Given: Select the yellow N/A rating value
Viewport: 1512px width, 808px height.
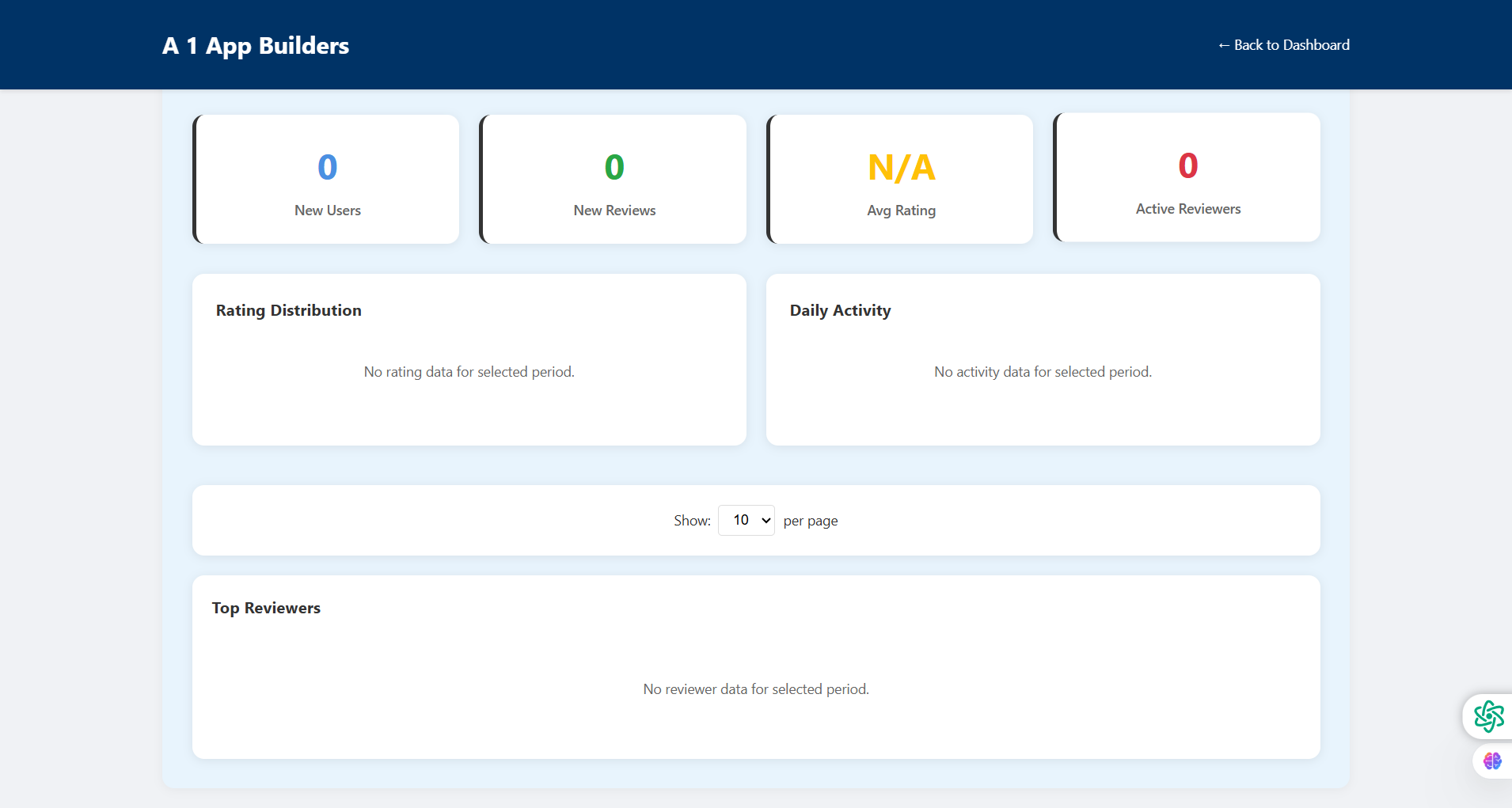Looking at the screenshot, I should pyautogui.click(x=901, y=168).
